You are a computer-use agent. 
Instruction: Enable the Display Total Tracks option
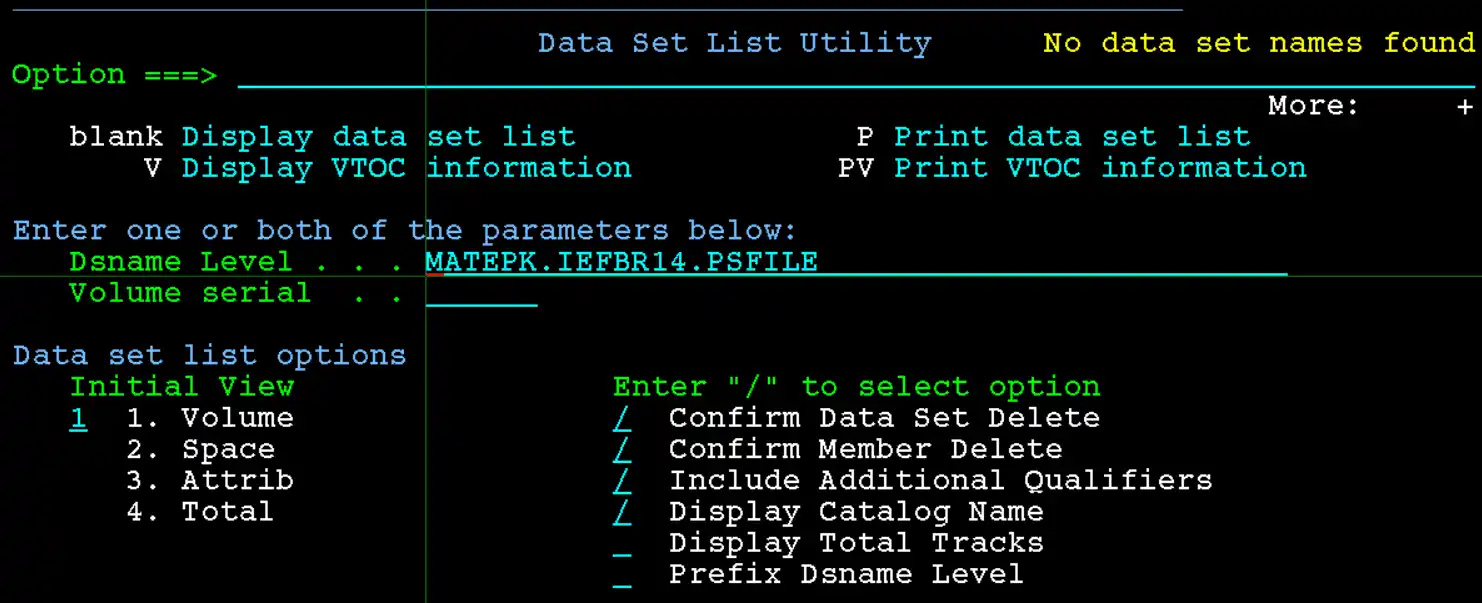click(622, 543)
